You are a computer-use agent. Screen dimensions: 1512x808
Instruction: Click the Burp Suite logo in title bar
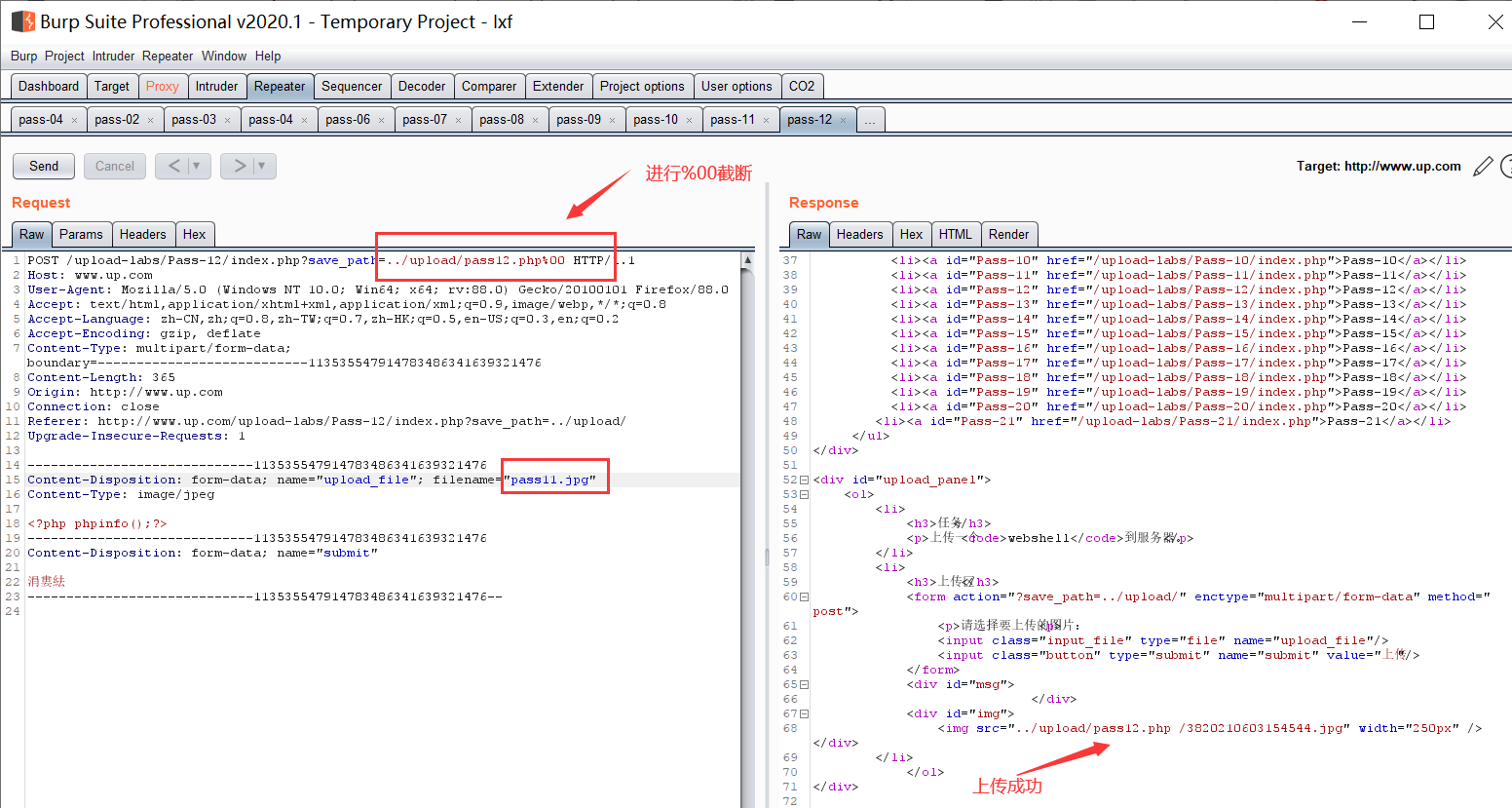[22, 21]
